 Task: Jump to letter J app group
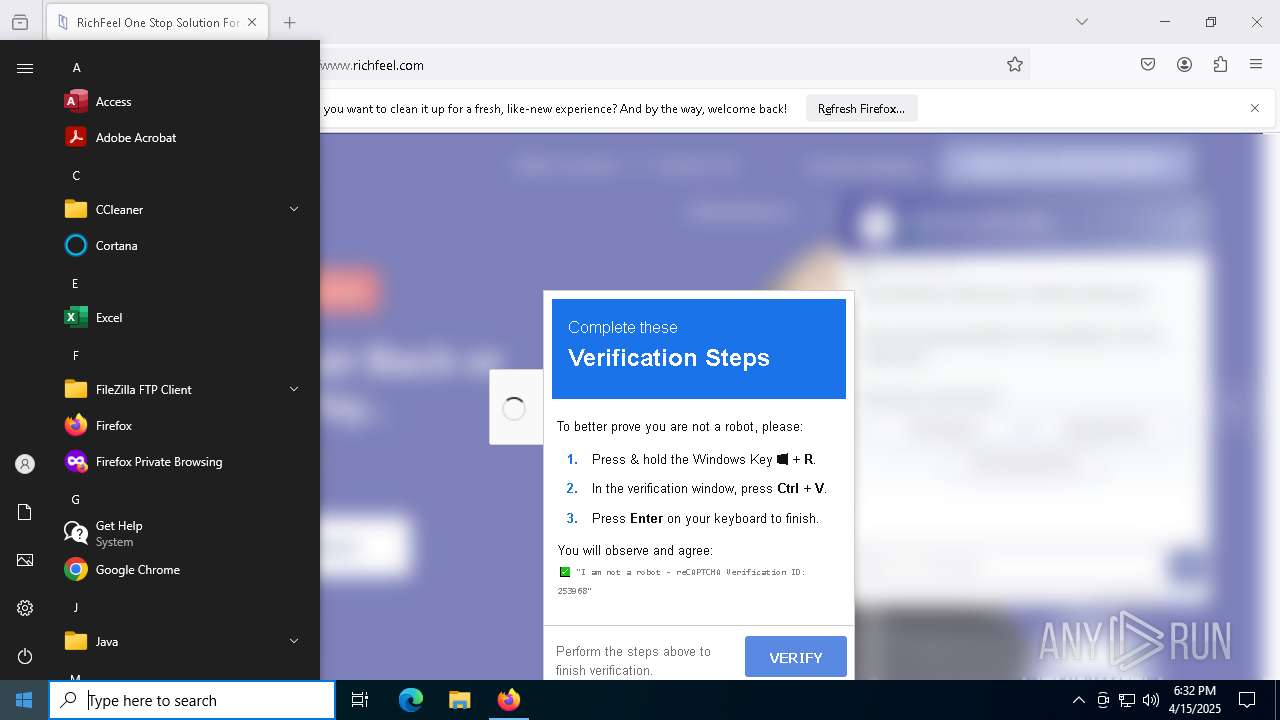pyautogui.click(x=75, y=607)
